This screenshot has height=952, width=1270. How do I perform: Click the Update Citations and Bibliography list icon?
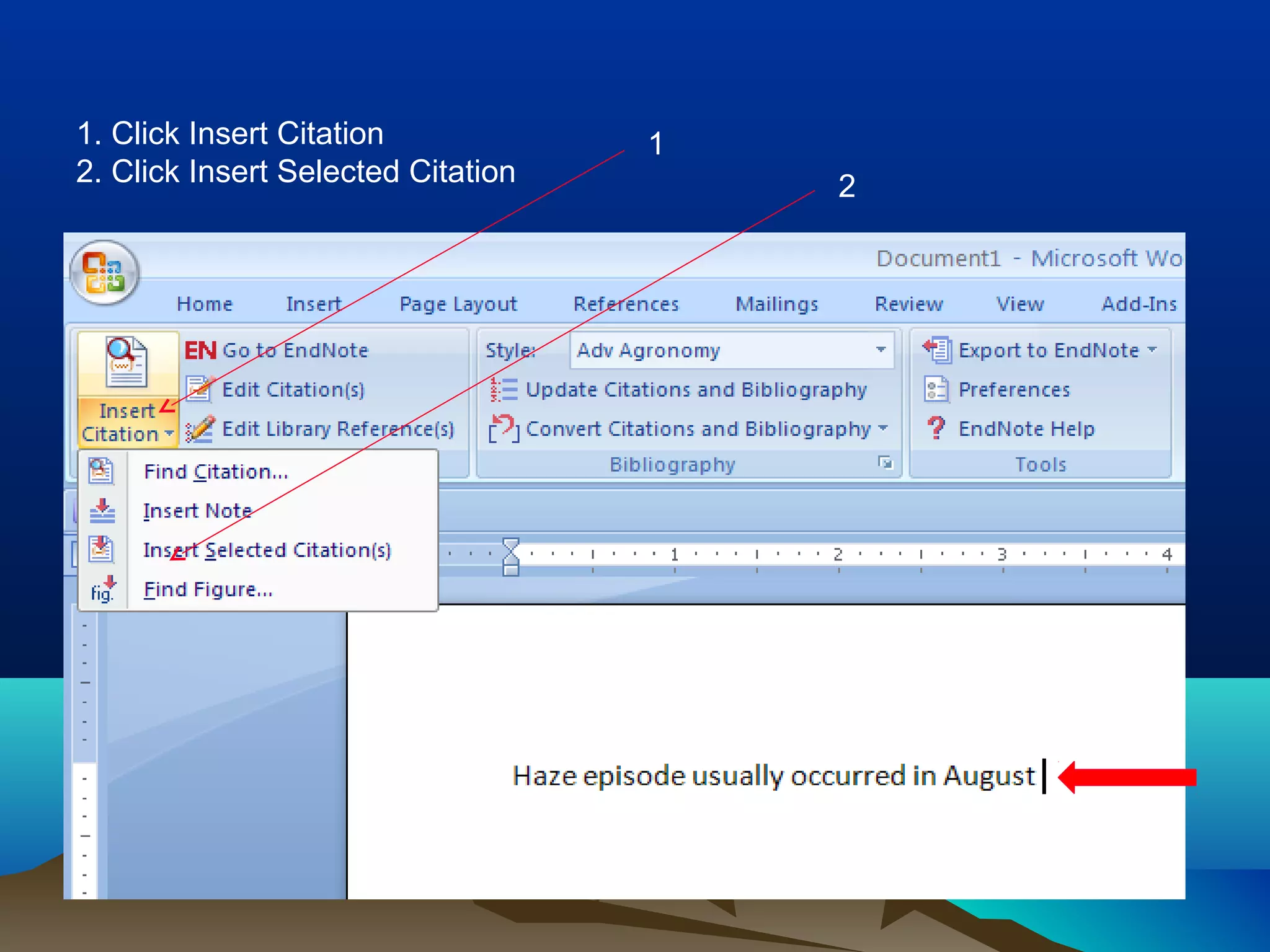[504, 390]
